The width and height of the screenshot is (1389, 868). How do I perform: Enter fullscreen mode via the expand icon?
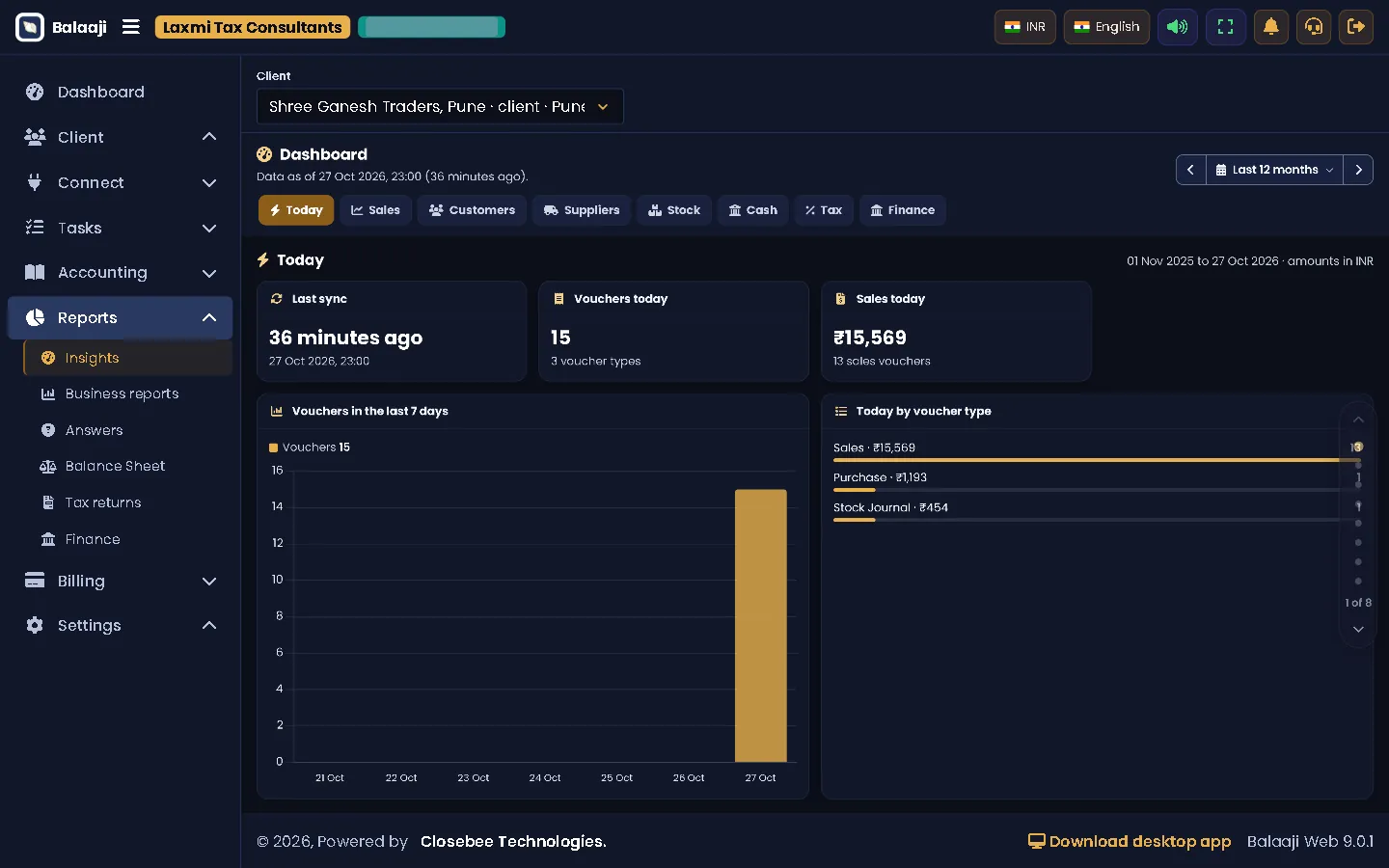point(1225,27)
